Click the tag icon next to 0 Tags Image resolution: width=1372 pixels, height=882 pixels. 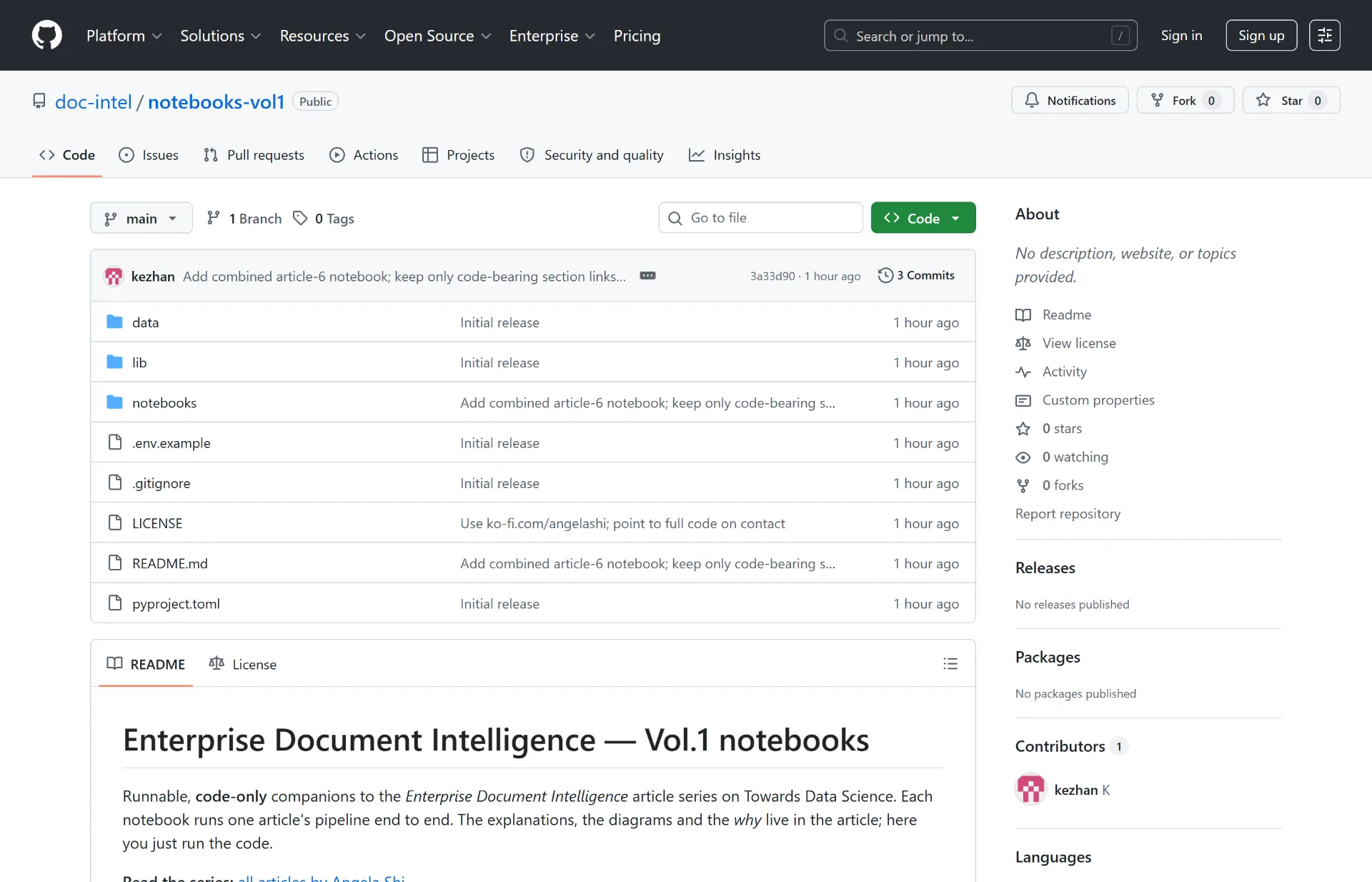[x=300, y=217]
